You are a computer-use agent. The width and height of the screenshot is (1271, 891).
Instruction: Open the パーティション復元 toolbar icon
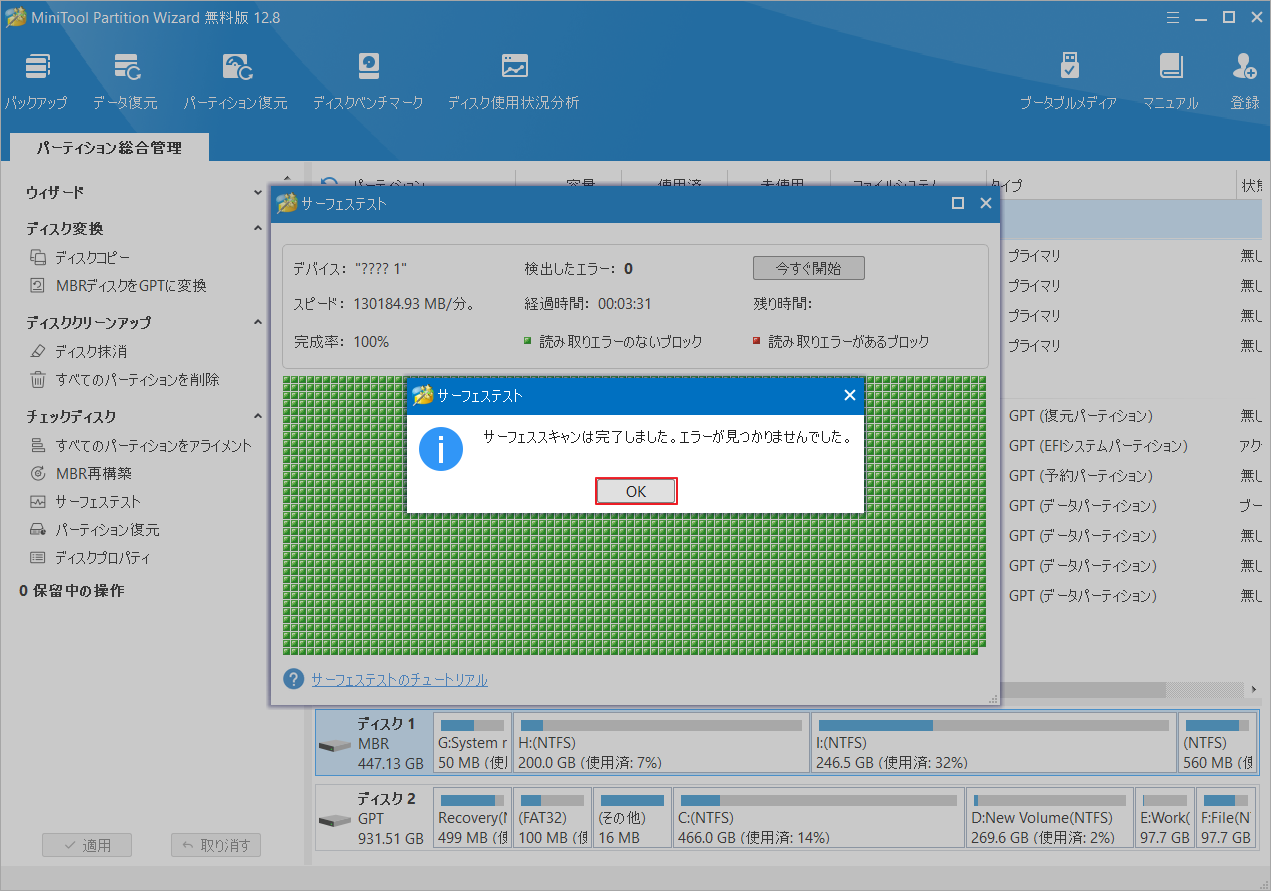pos(235,82)
